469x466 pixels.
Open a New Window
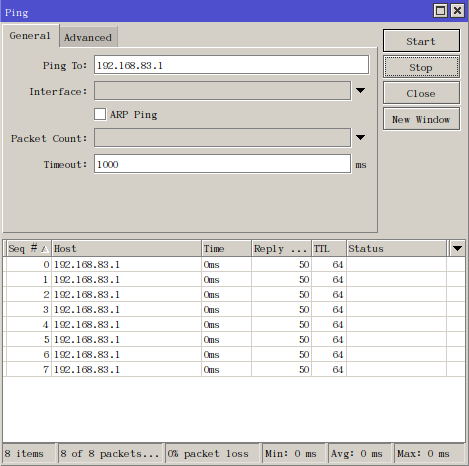click(421, 119)
